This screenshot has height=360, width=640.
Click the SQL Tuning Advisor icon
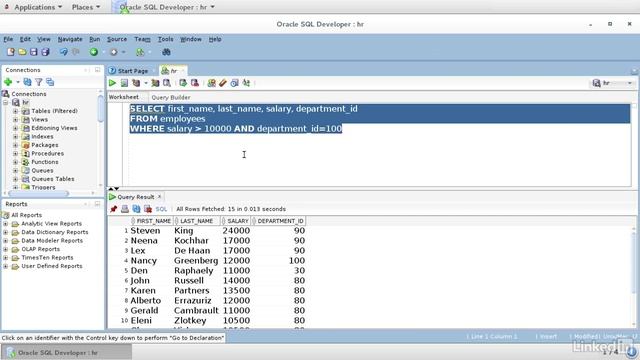click(167, 83)
